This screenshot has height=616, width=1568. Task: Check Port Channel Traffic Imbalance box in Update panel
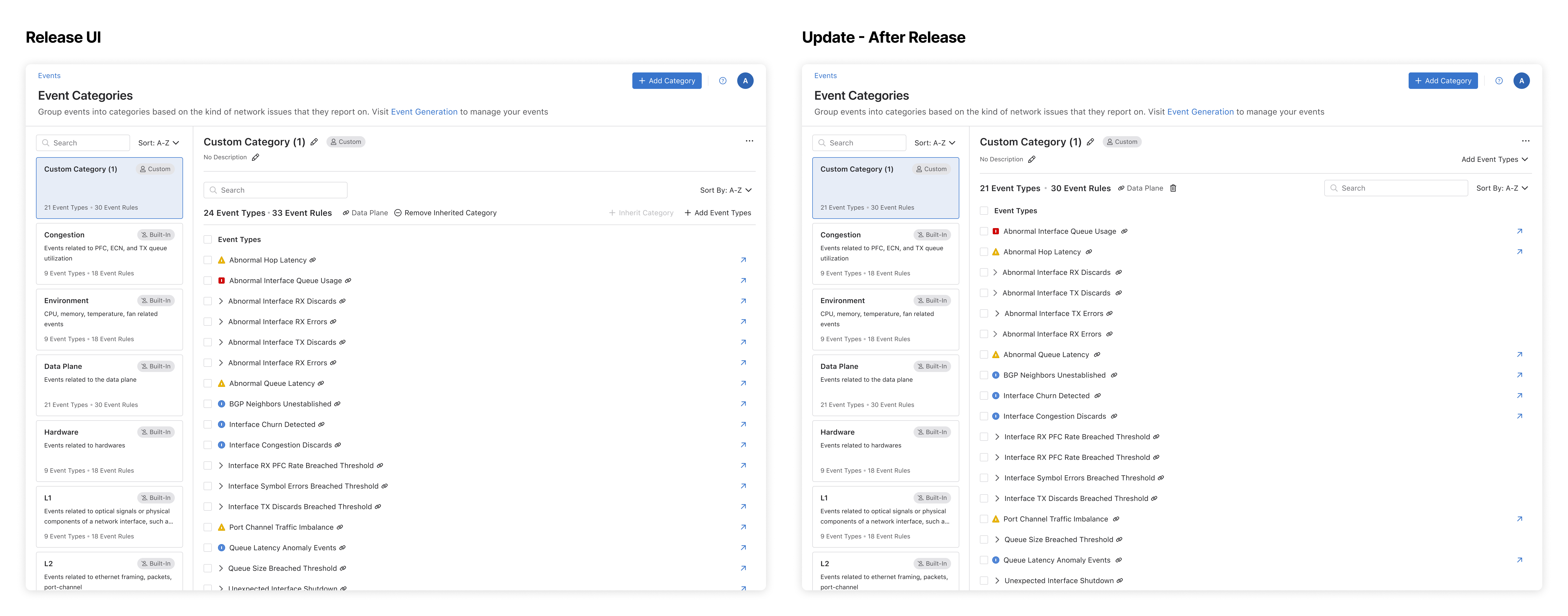coord(984,519)
